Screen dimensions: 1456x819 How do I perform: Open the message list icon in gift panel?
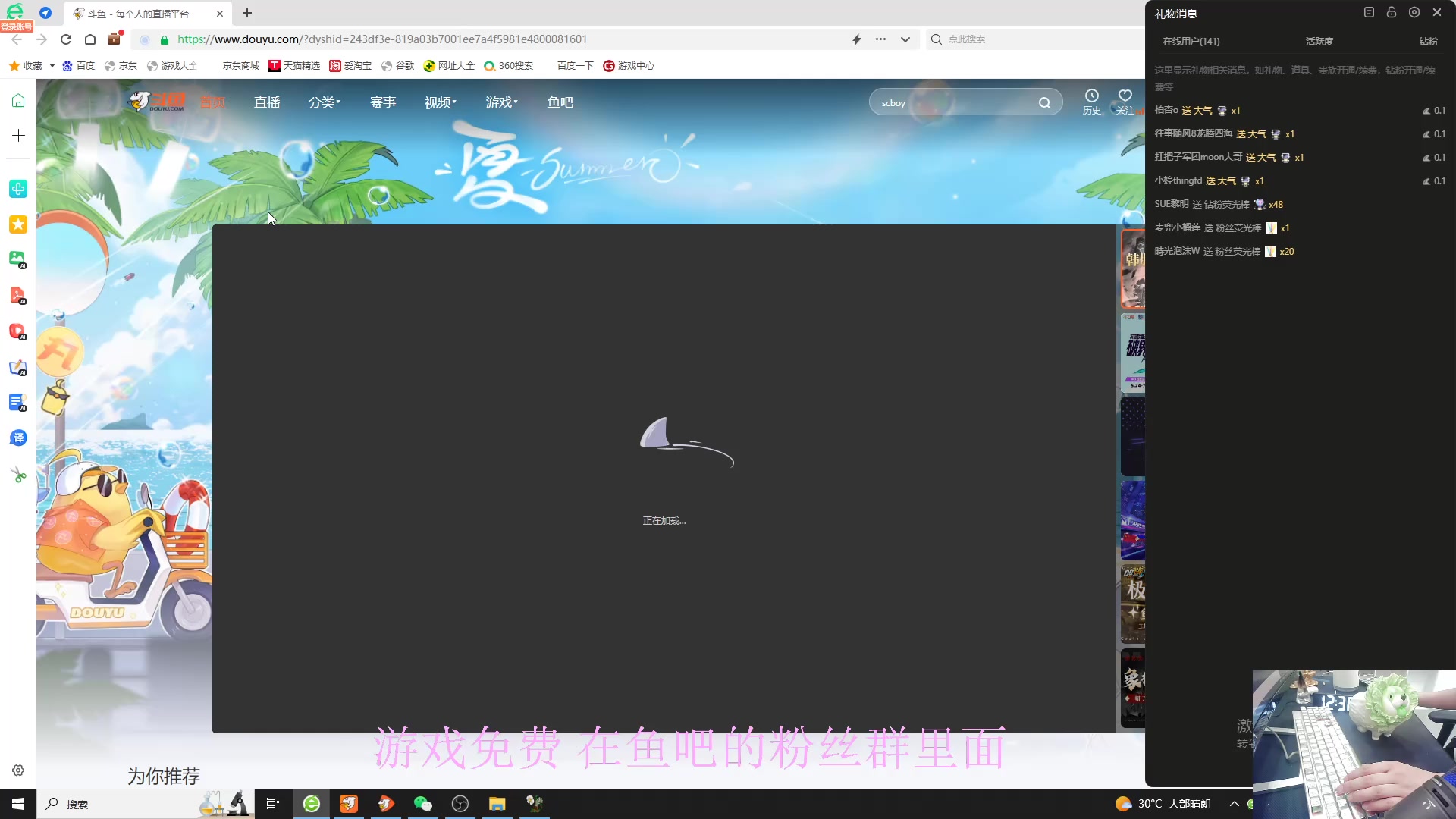click(x=1368, y=12)
